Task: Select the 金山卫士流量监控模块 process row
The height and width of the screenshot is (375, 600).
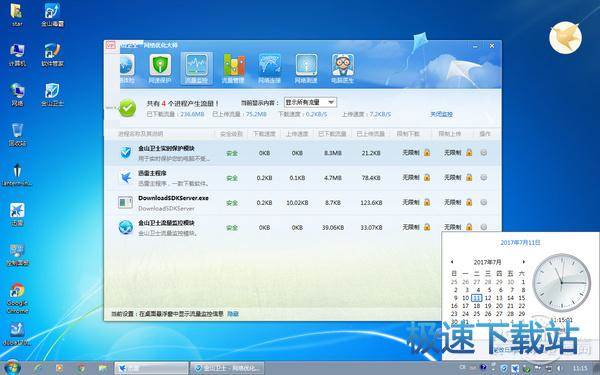Action: [x=302, y=227]
